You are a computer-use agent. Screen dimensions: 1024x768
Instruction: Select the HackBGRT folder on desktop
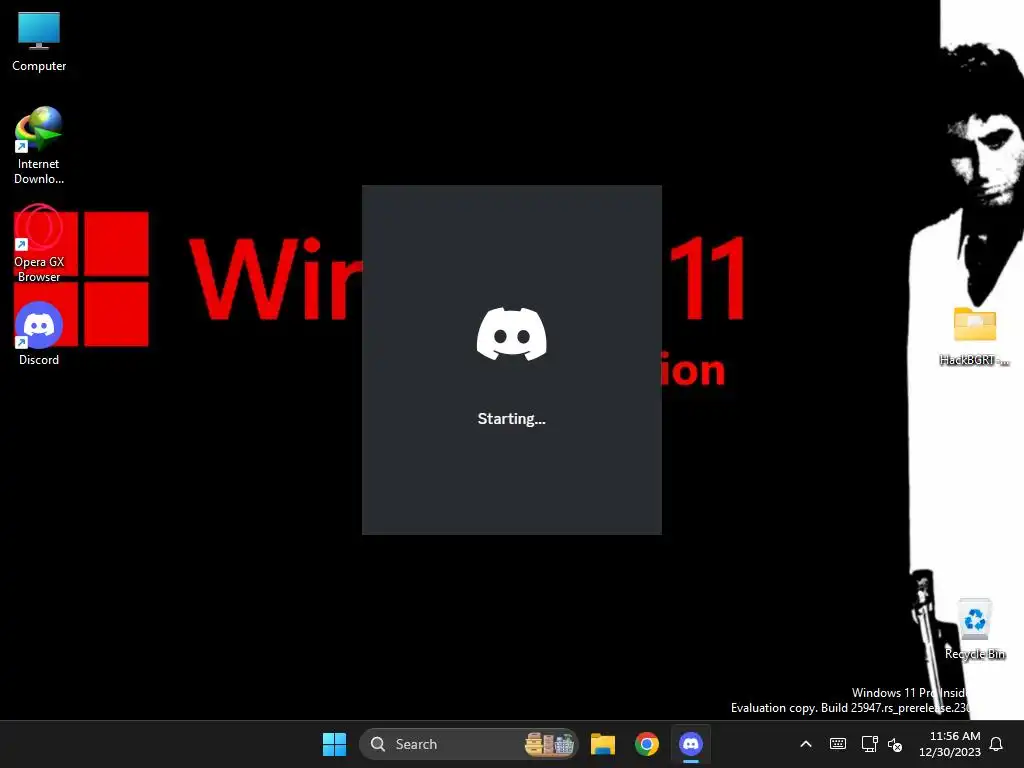point(974,336)
